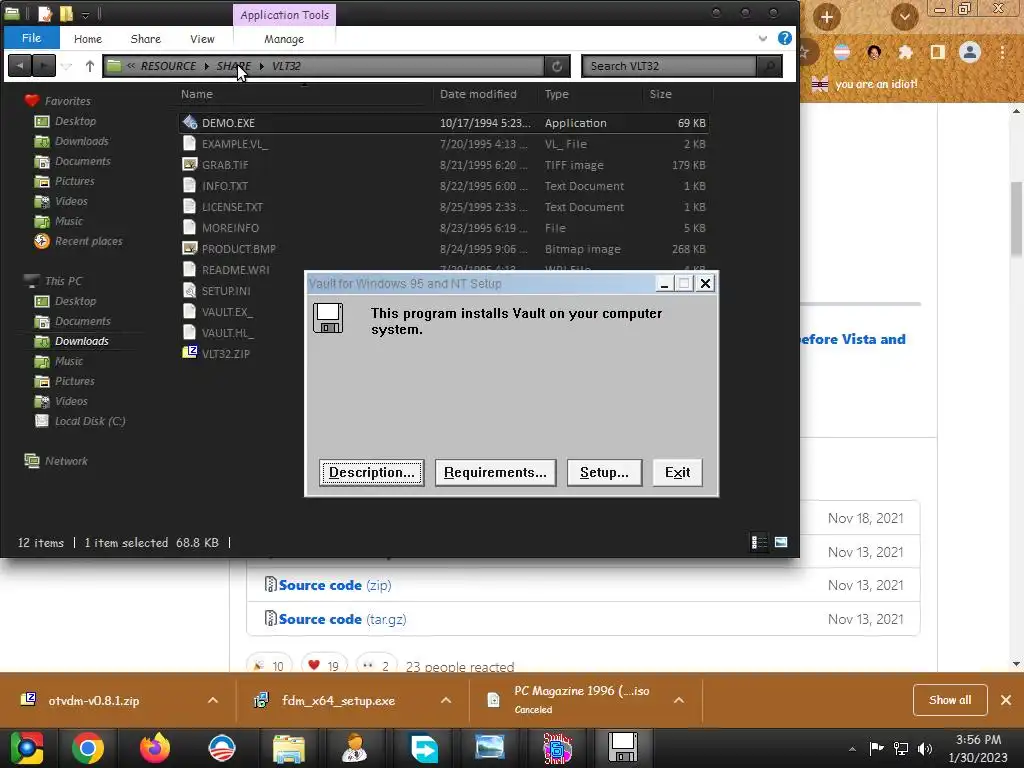Refresh the VLT32 folder view

pyautogui.click(x=556, y=66)
